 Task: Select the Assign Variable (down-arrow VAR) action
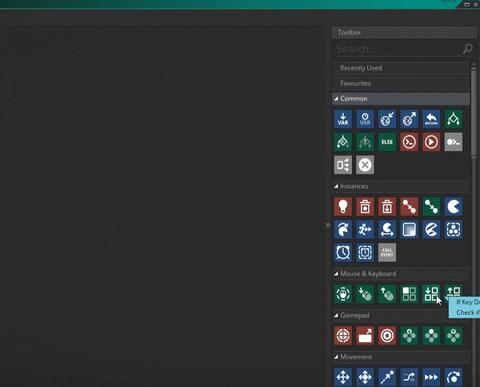343,119
